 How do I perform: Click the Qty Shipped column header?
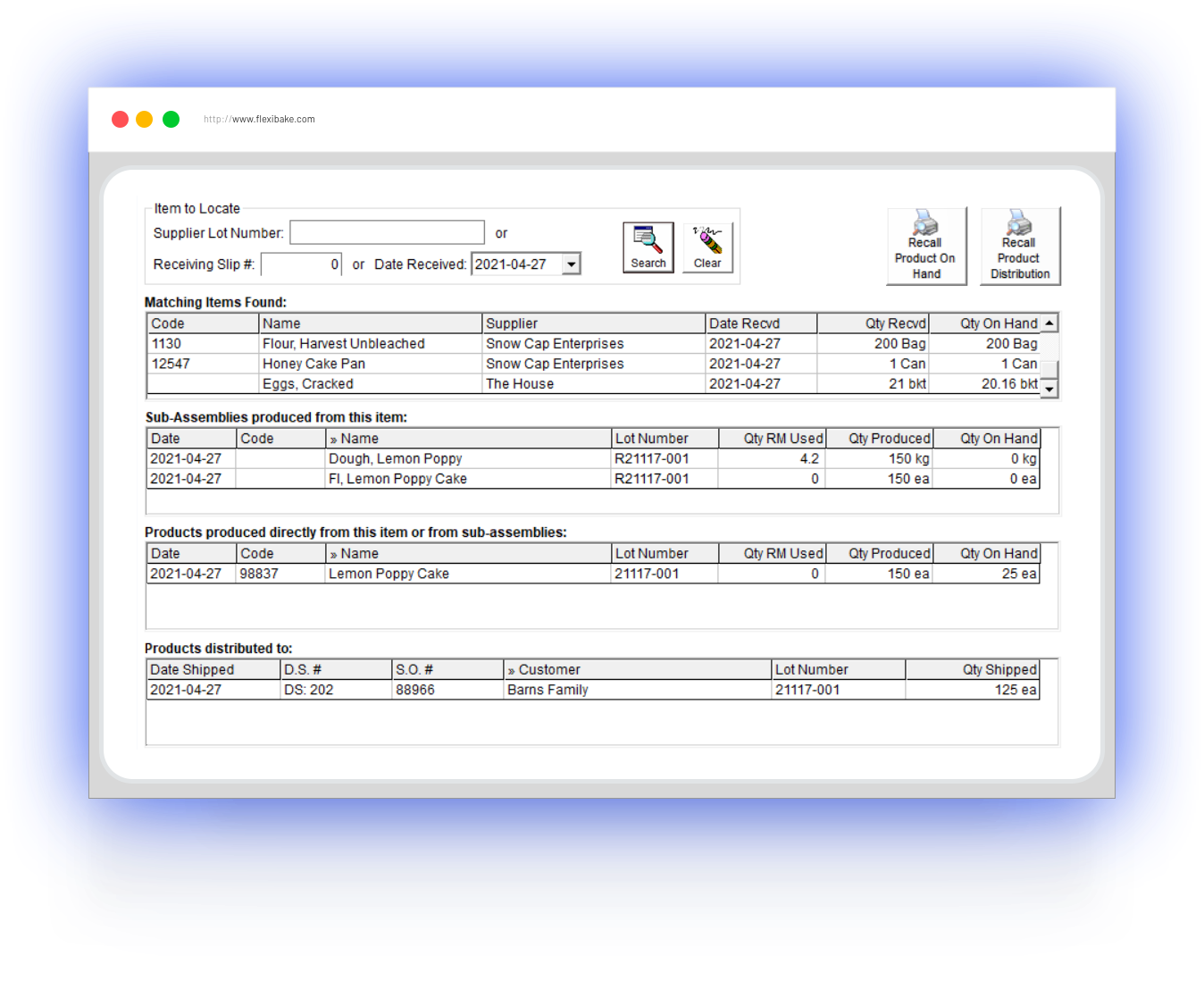(973, 670)
